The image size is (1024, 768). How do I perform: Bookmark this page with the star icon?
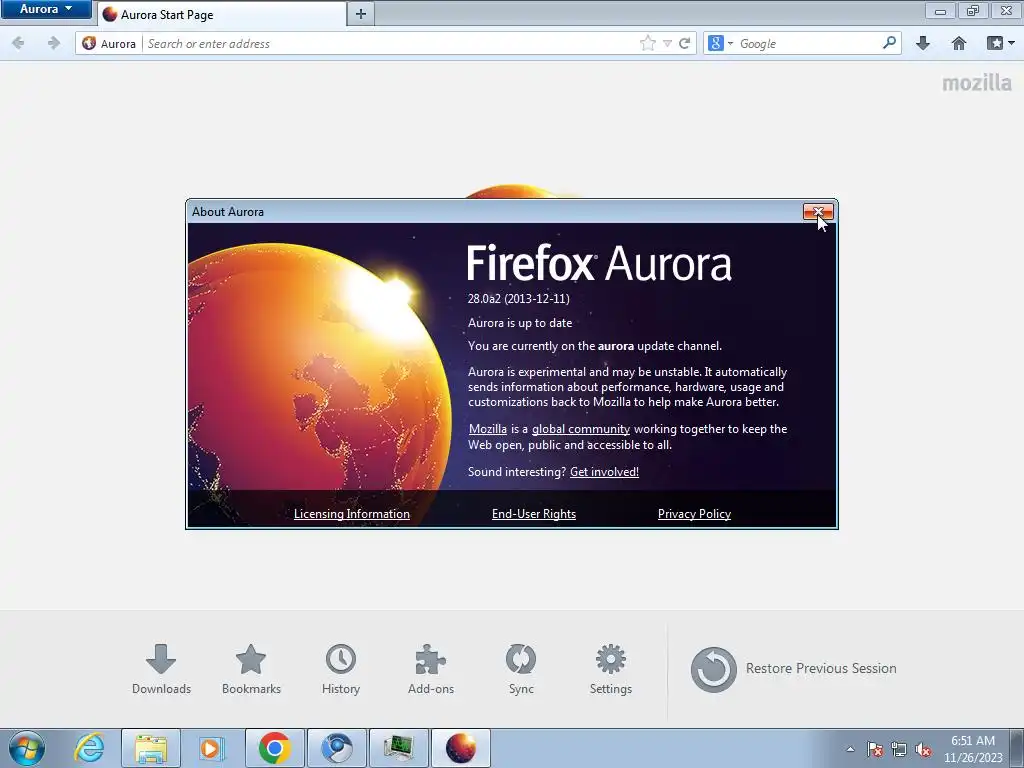click(x=647, y=44)
